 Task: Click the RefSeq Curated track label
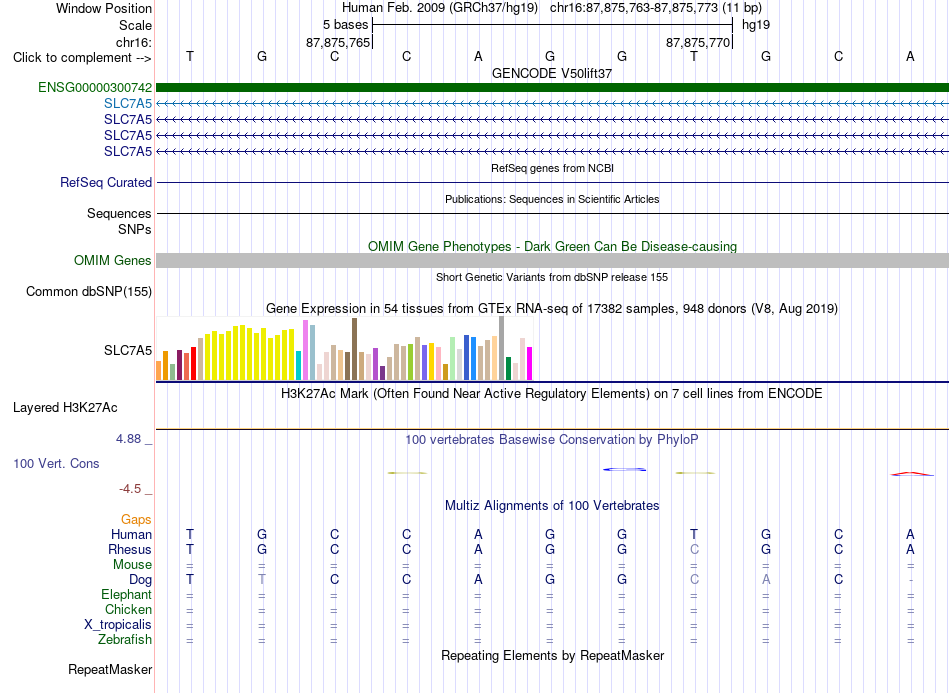point(106,182)
